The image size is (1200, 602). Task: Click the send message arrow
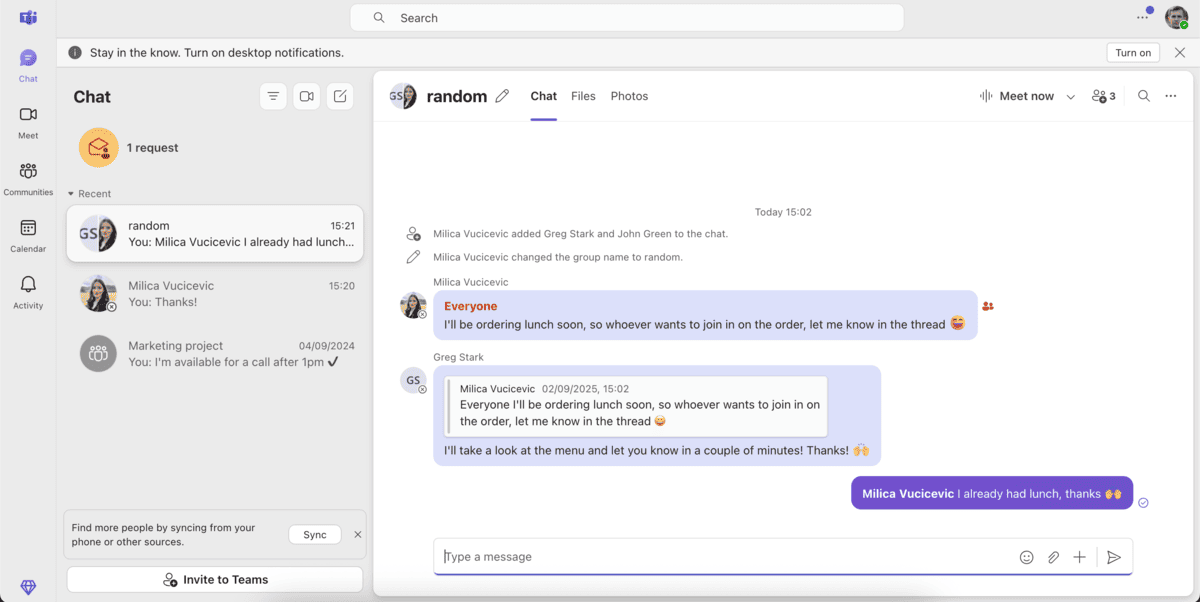click(x=1114, y=557)
